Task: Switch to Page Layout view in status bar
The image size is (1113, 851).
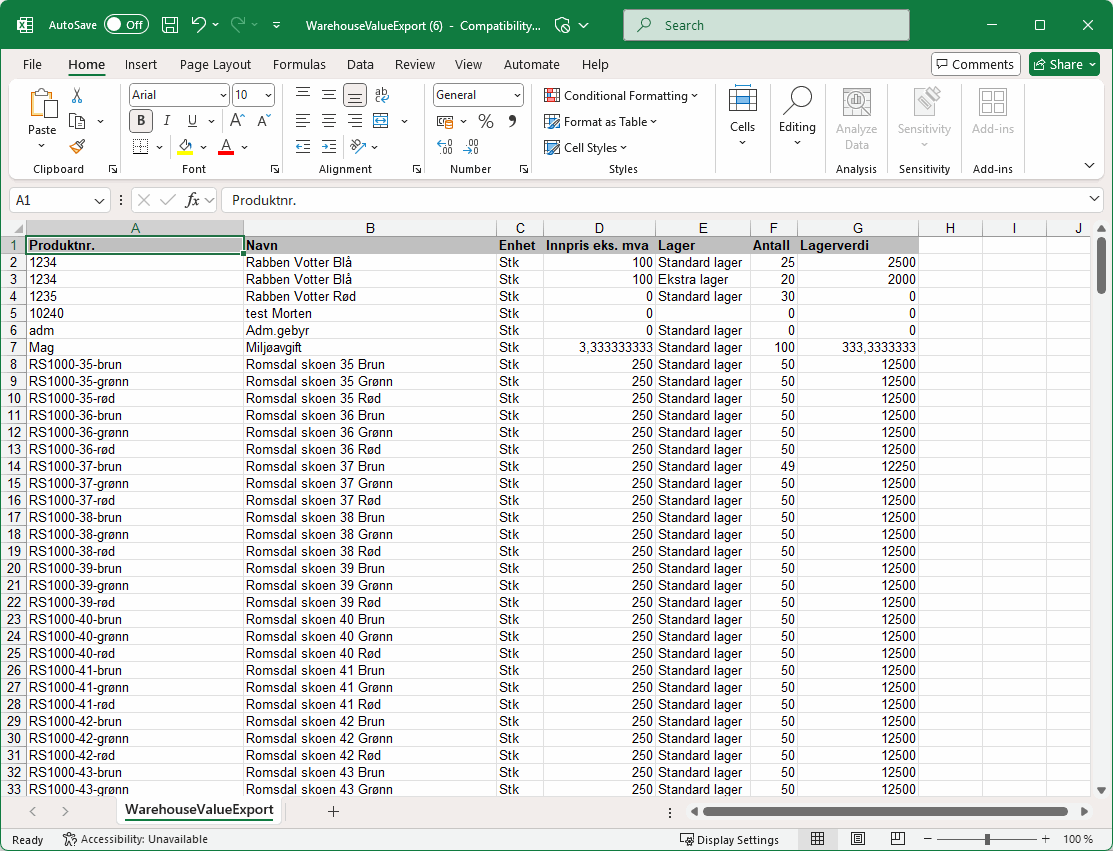Action: (857, 839)
